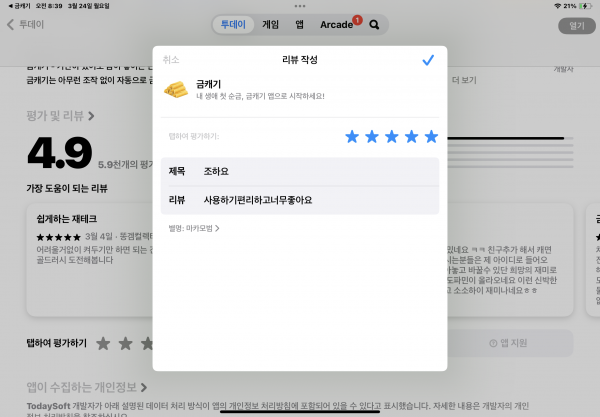Image resolution: width=600 pixels, height=417 pixels.
Task: Tap the five-star rating distribution bar
Action: [510, 138]
